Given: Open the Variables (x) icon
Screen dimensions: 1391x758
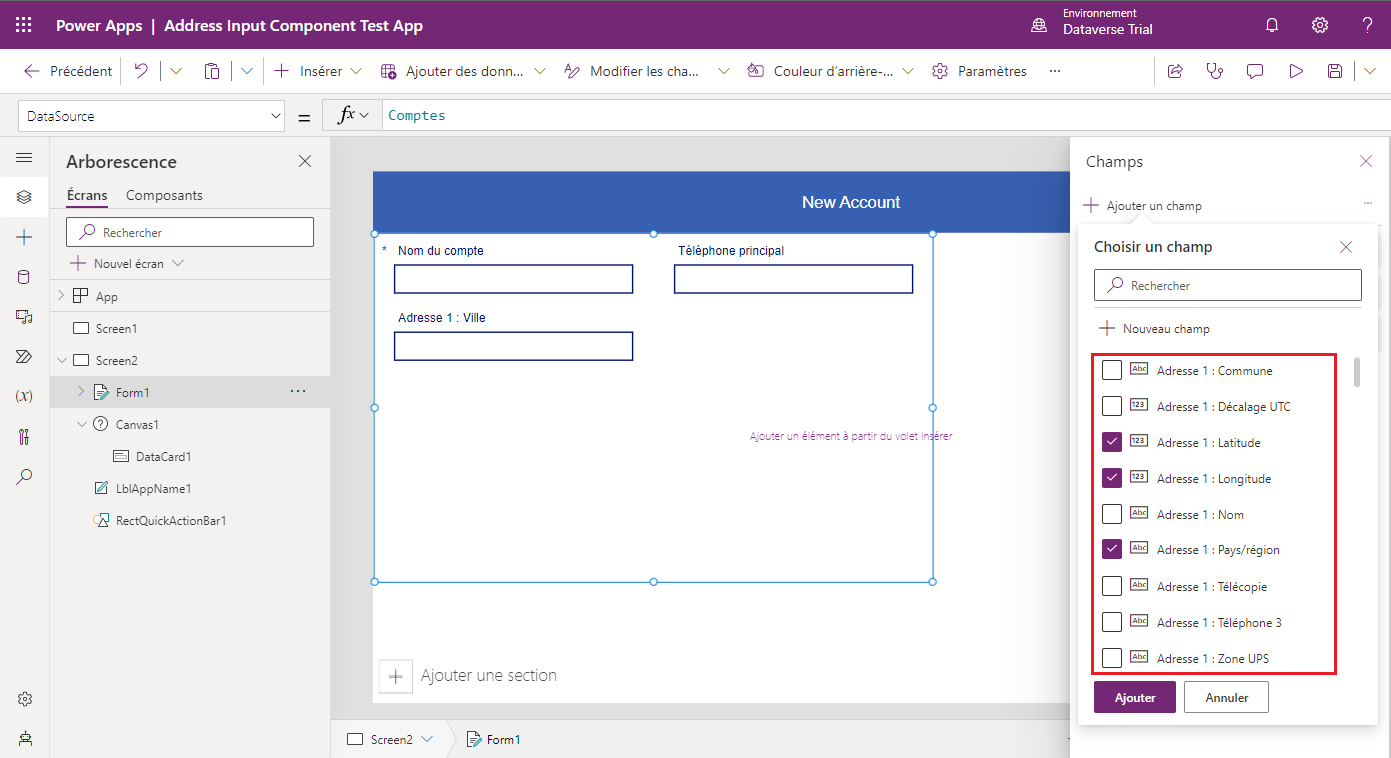Looking at the screenshot, I should 24,396.
